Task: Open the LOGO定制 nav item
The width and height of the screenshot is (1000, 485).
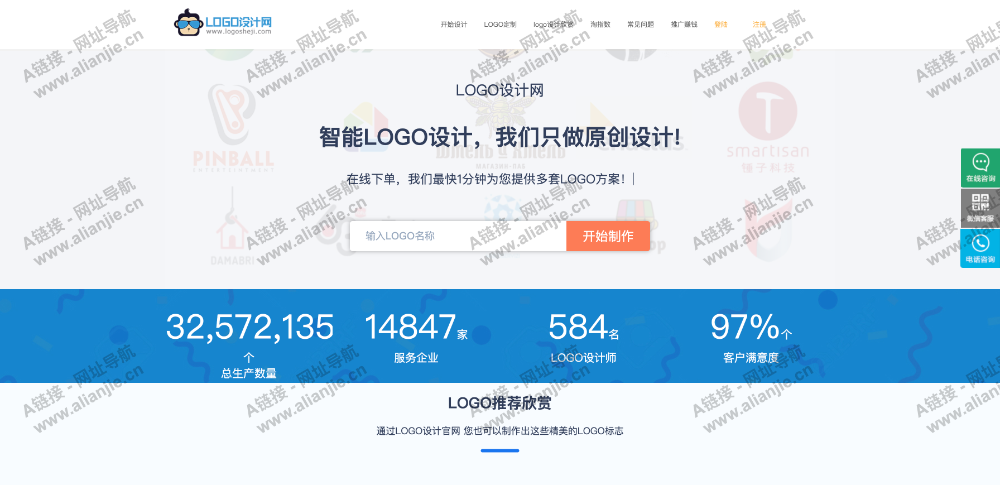Action: 500,24
